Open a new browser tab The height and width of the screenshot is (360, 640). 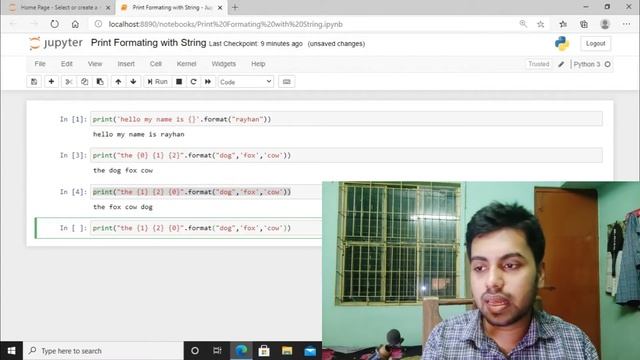tap(235, 7)
